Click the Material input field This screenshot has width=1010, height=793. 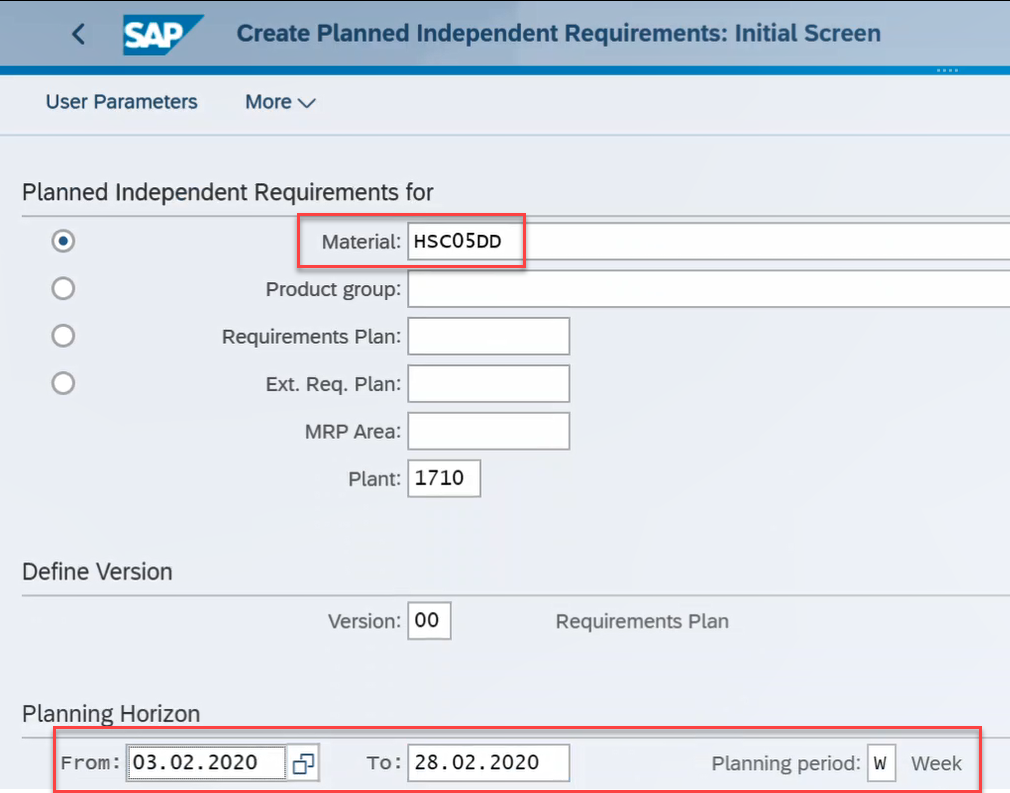pyautogui.click(x=700, y=241)
